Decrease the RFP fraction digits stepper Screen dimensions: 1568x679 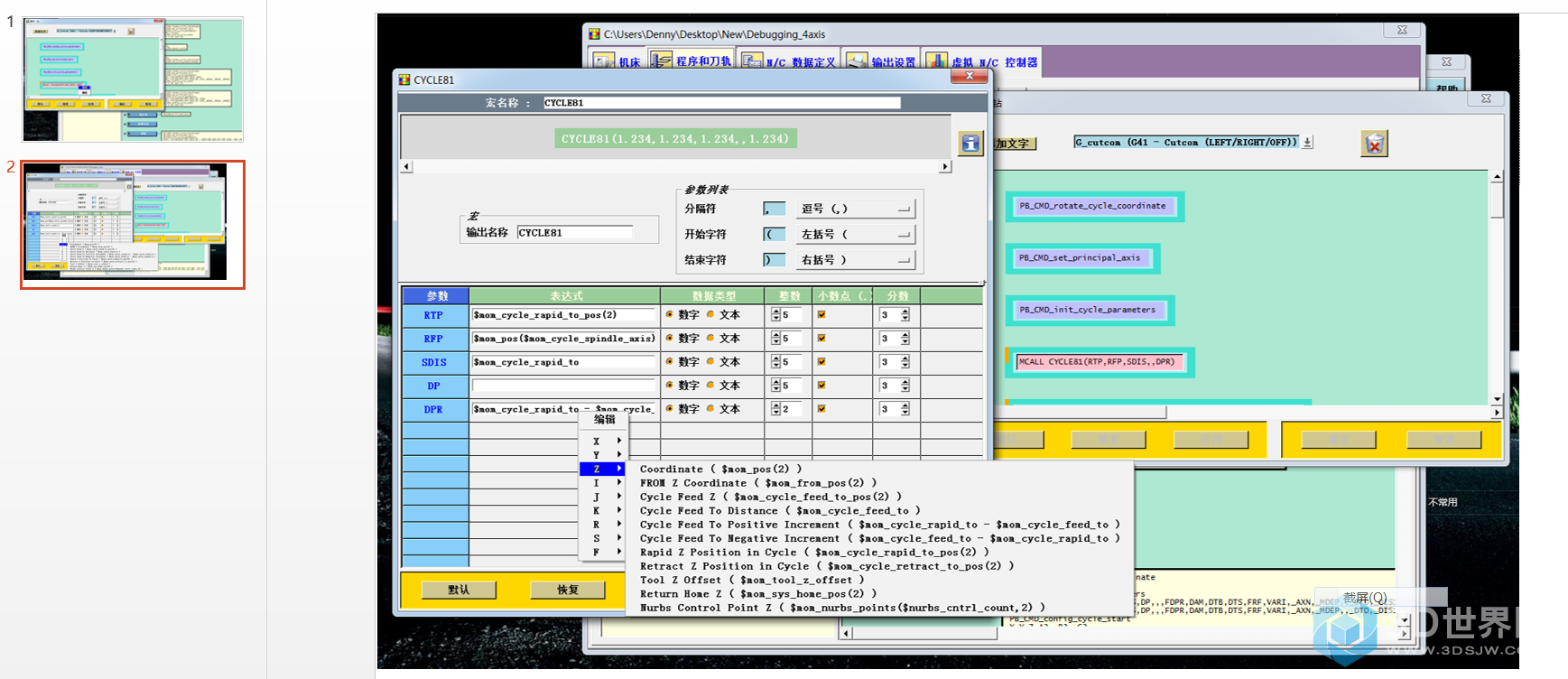click(x=905, y=342)
